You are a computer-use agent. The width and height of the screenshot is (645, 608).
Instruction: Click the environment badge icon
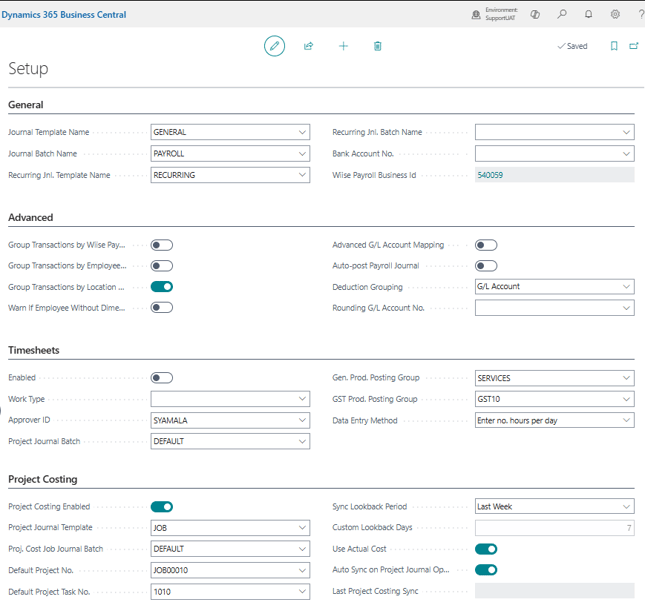[476, 15]
